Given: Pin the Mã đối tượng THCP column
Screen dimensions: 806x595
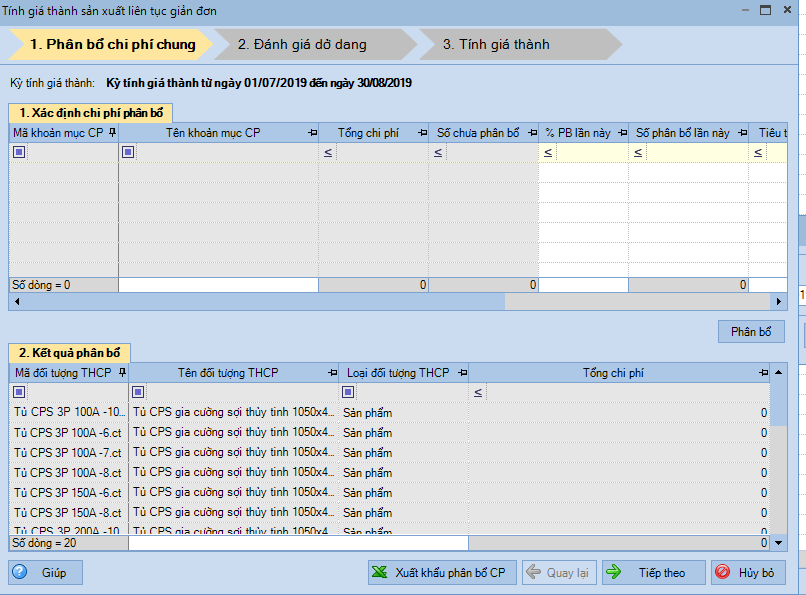Looking at the screenshot, I should click(122, 373).
